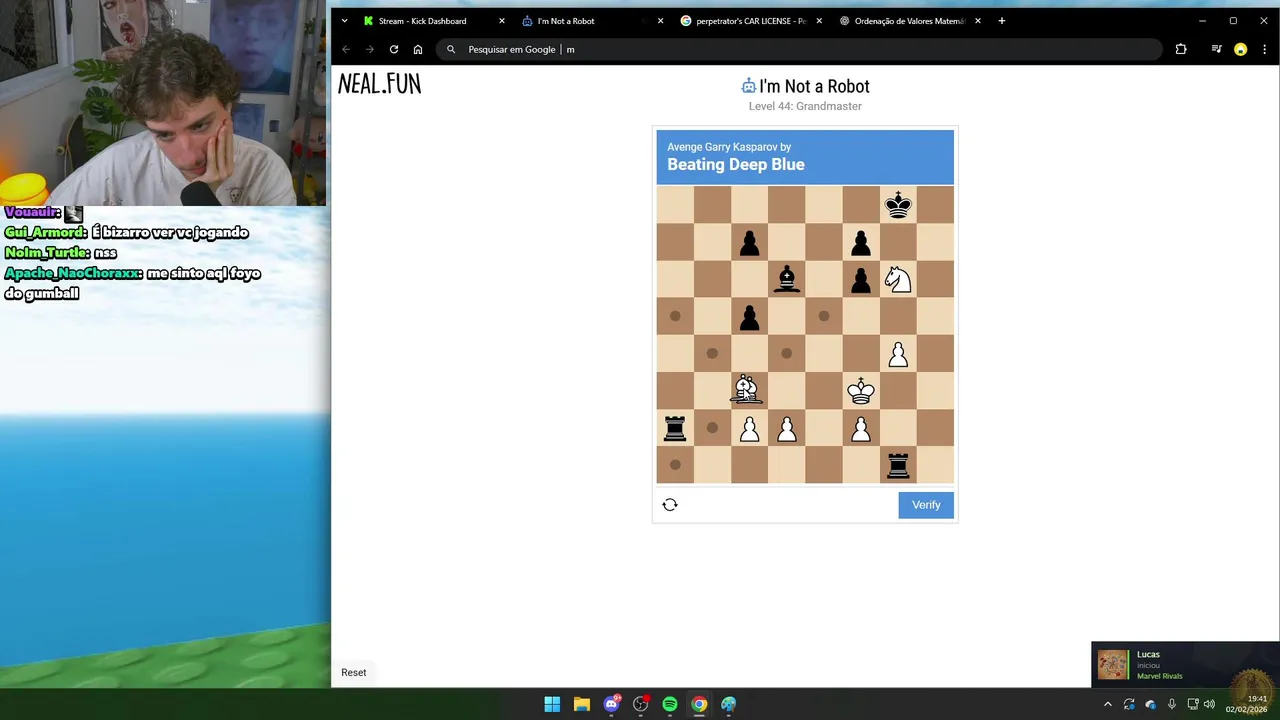Screen dimensions: 1280x720
Task: Open OBS Studio from the taskbar
Action: pyautogui.click(x=640, y=704)
